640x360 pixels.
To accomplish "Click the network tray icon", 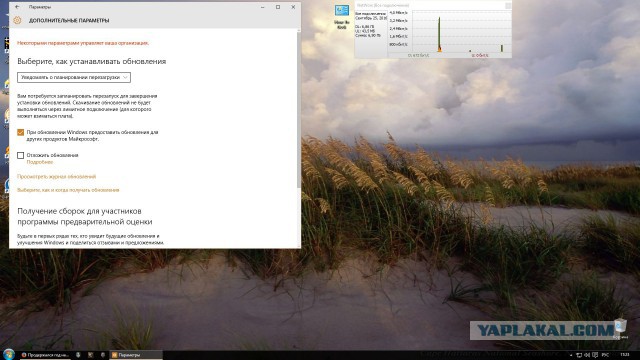I will point(579,355).
